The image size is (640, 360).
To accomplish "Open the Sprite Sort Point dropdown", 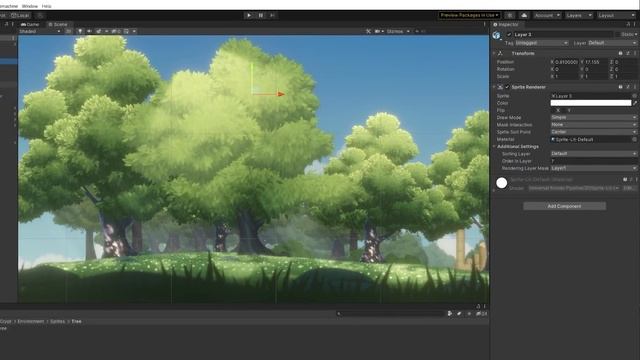I will pyautogui.click(x=593, y=132).
